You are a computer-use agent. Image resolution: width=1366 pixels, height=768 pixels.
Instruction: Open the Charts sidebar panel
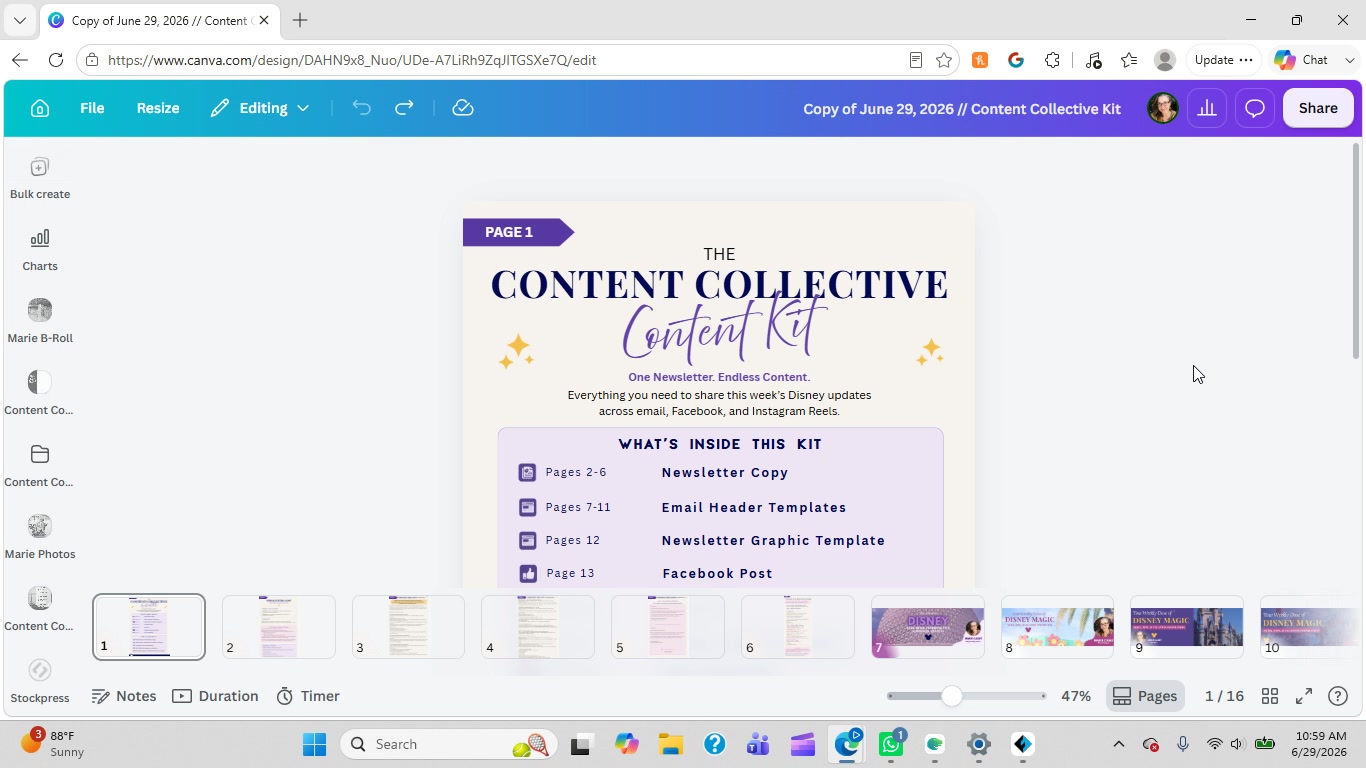[40, 250]
